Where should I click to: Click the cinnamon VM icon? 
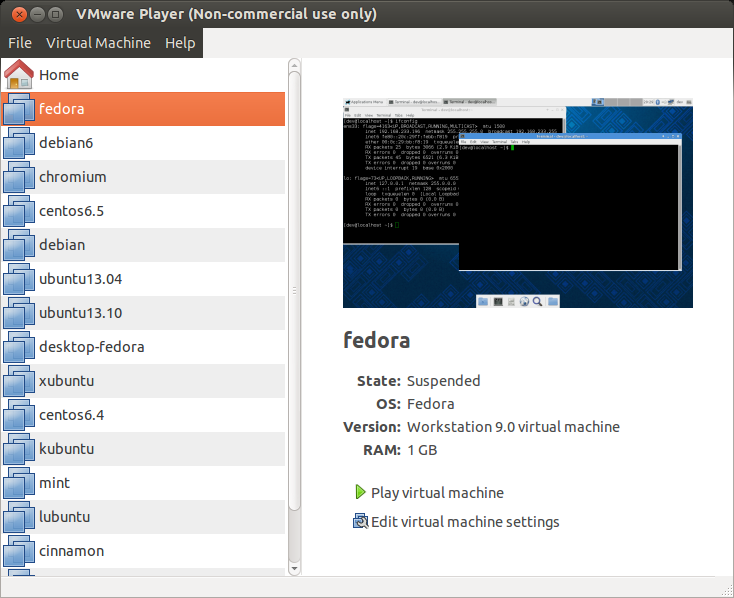(x=19, y=551)
